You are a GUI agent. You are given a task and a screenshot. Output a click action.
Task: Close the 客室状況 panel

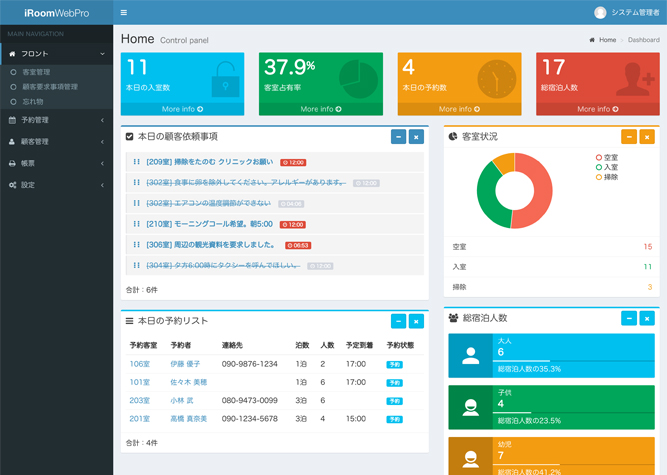(647, 137)
